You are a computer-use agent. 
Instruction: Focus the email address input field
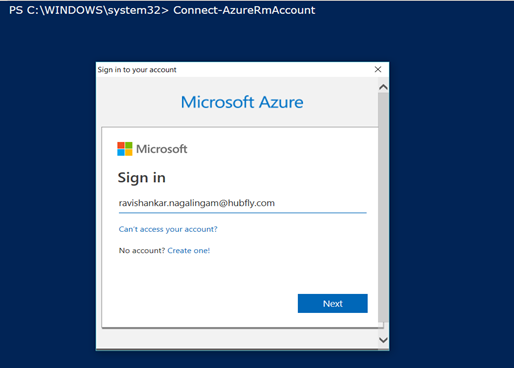coord(242,203)
